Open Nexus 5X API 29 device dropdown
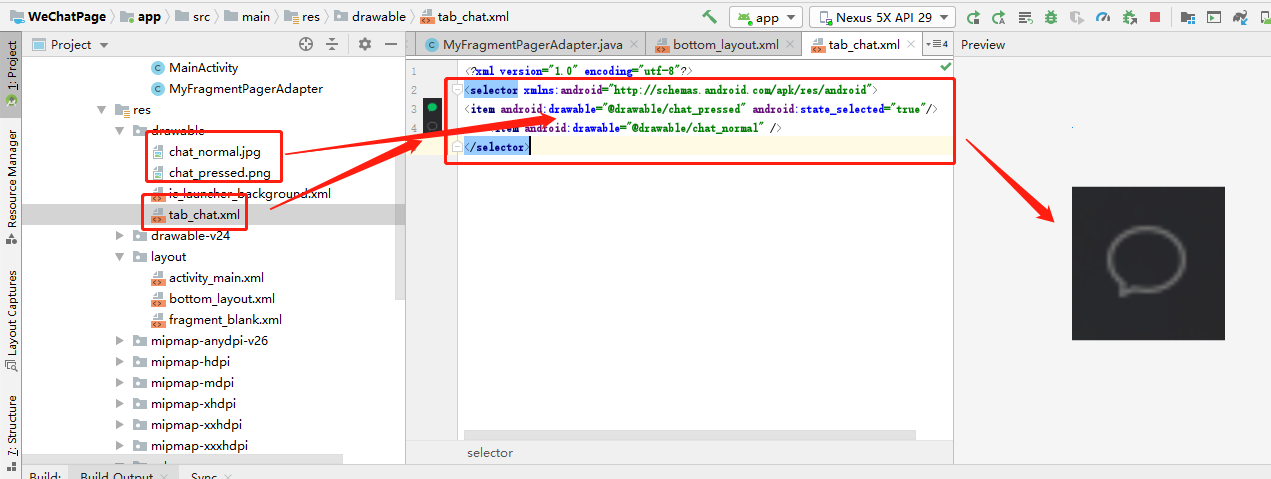The image size is (1271, 479). pyautogui.click(x=882, y=17)
